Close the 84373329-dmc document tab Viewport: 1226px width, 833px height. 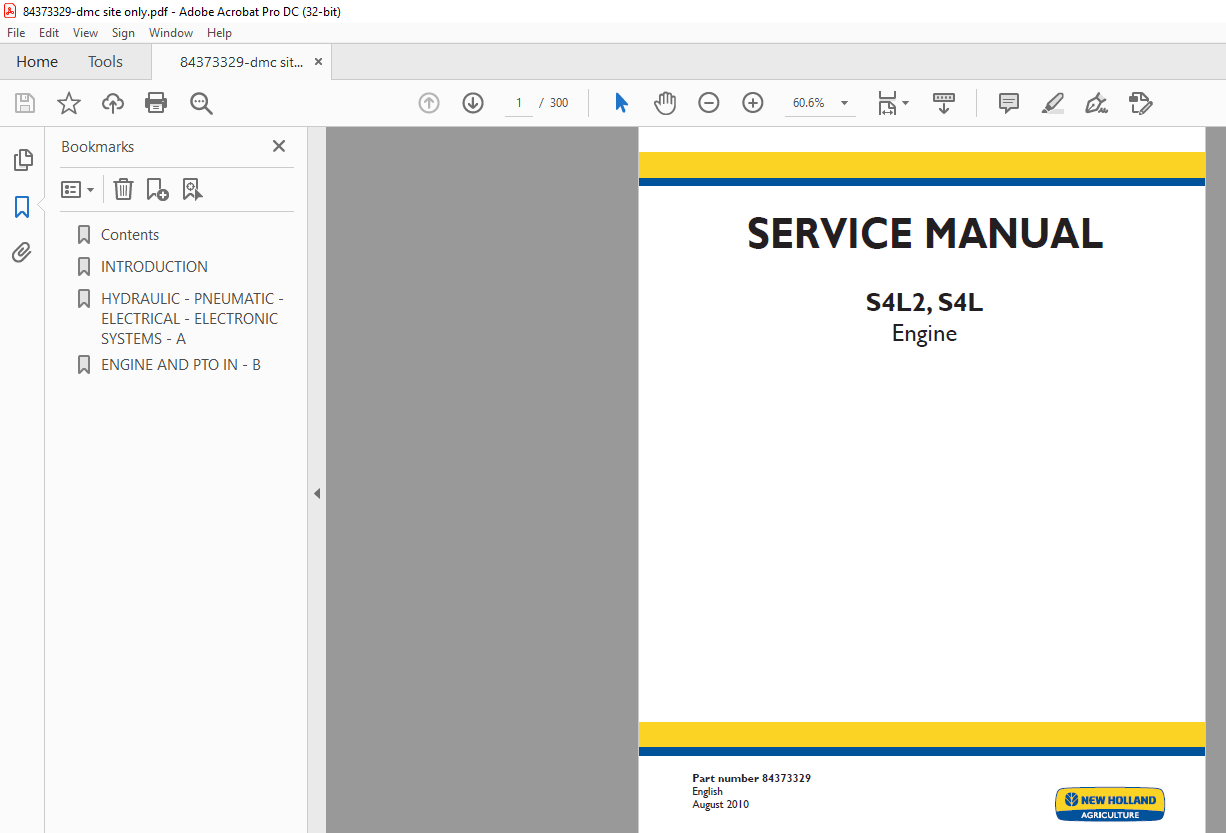point(318,62)
